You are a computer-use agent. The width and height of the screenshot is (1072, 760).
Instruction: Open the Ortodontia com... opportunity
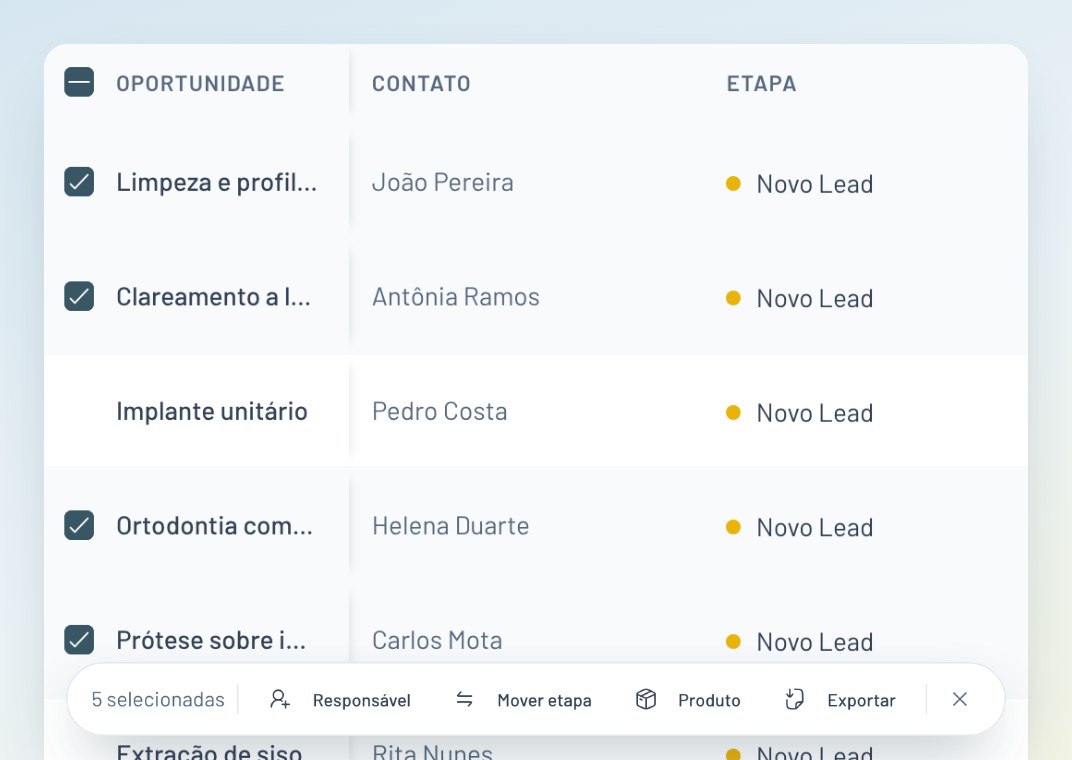click(215, 526)
